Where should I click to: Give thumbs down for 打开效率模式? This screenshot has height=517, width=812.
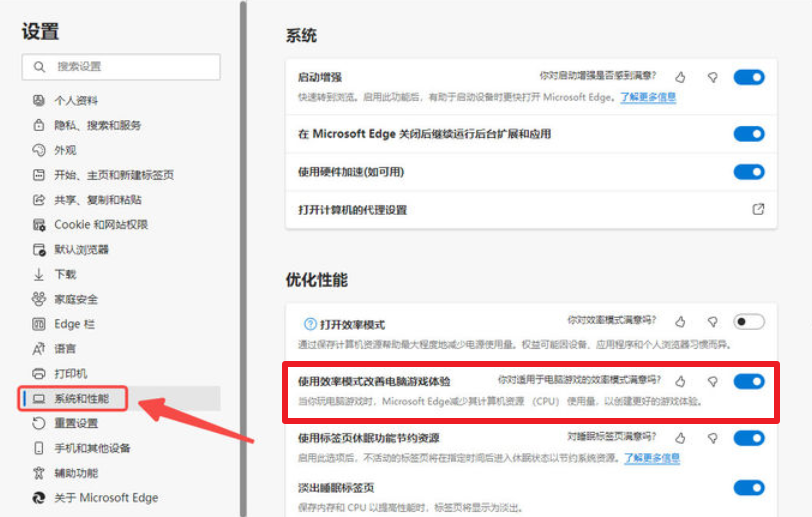pyautogui.click(x=713, y=322)
